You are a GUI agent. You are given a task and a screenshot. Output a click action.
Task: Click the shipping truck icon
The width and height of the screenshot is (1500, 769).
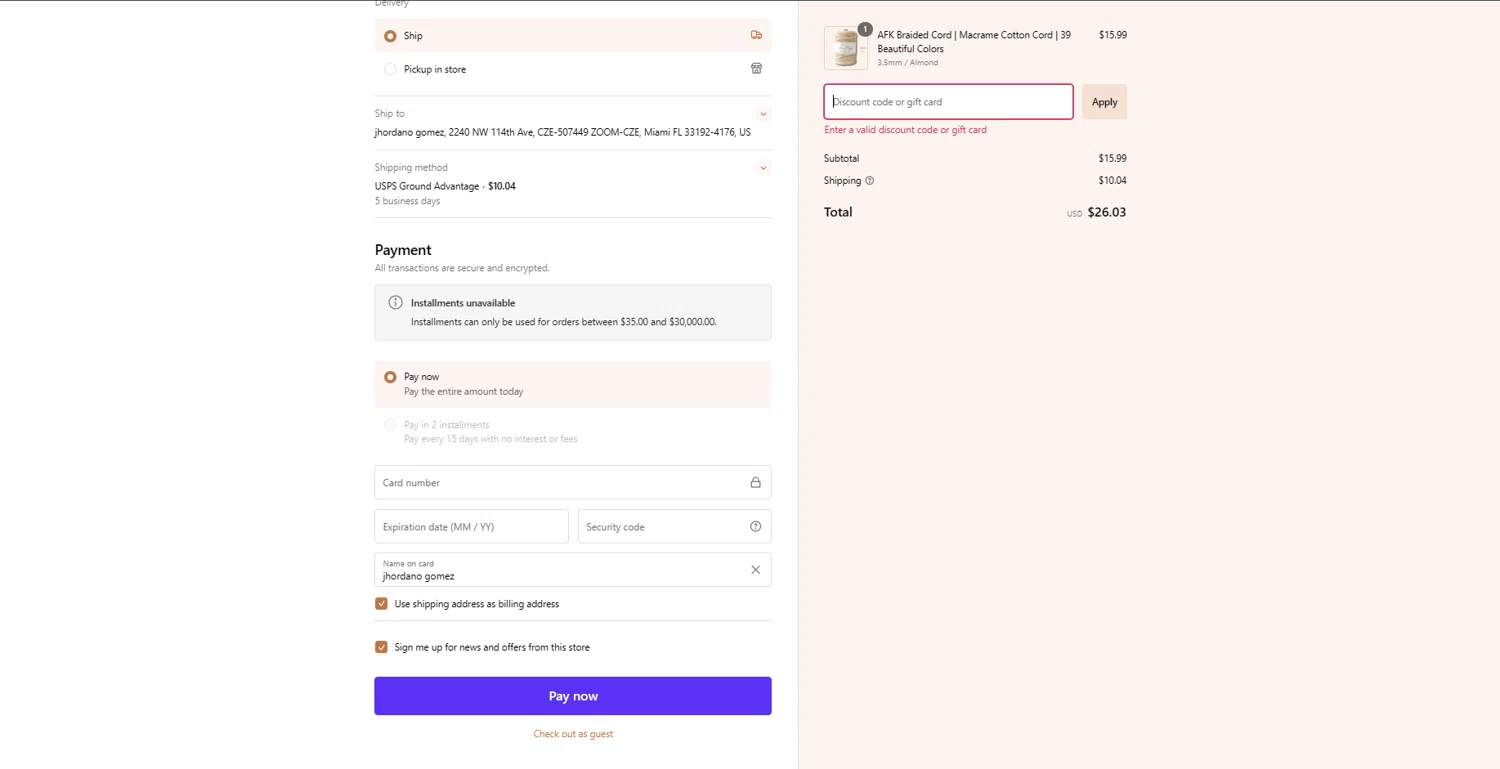pyautogui.click(x=756, y=35)
